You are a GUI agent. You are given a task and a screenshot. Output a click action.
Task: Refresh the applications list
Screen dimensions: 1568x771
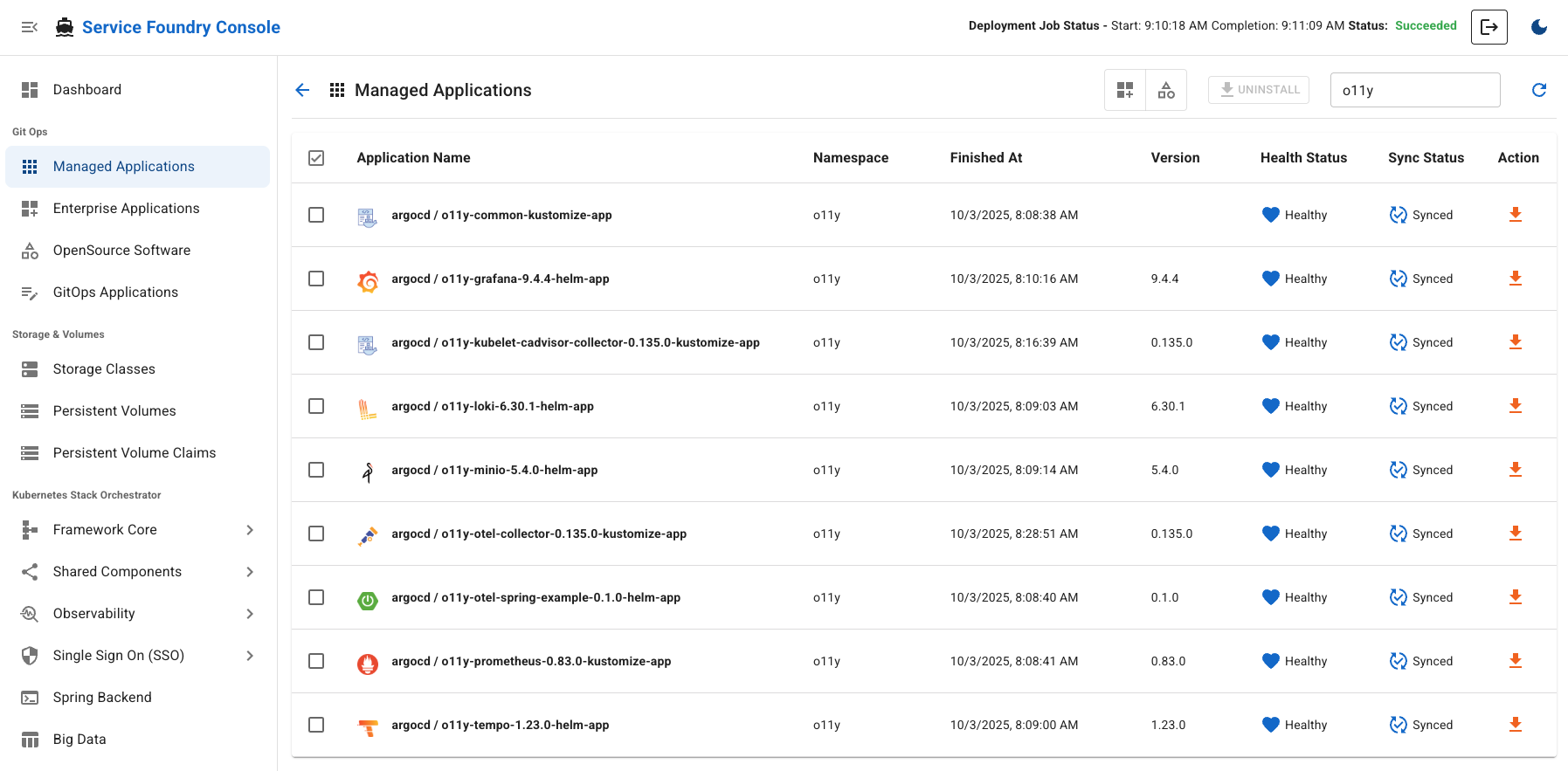(1539, 90)
